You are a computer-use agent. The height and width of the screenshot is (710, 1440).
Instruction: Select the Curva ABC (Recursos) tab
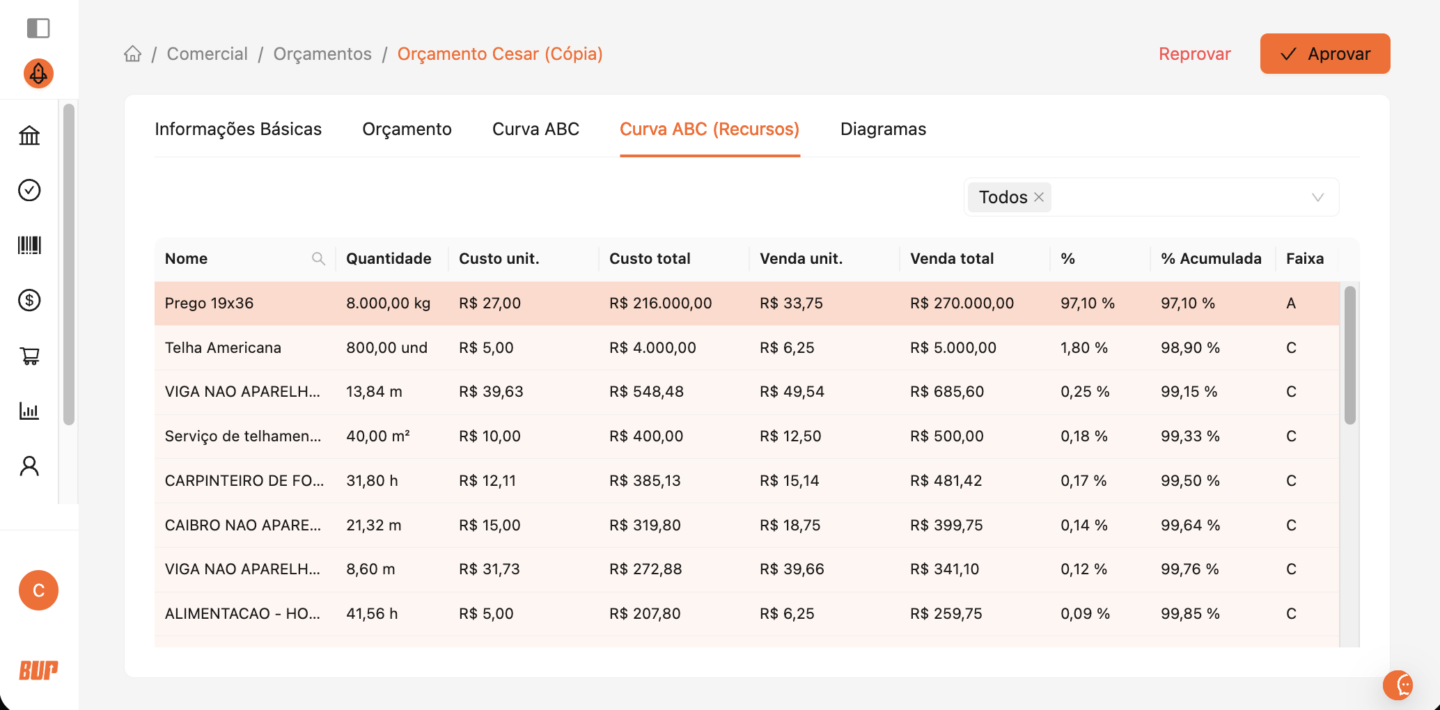click(x=710, y=129)
